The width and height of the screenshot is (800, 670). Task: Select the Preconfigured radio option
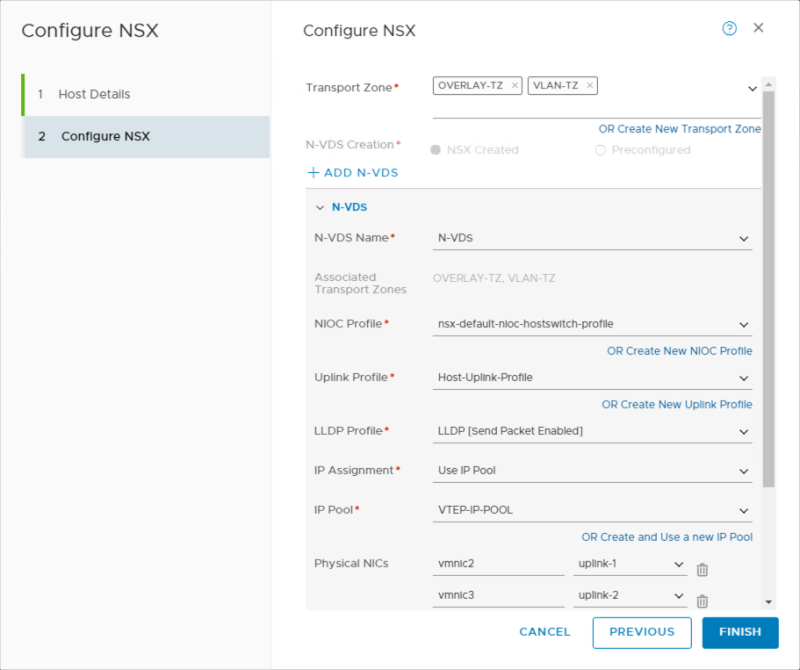click(600, 150)
